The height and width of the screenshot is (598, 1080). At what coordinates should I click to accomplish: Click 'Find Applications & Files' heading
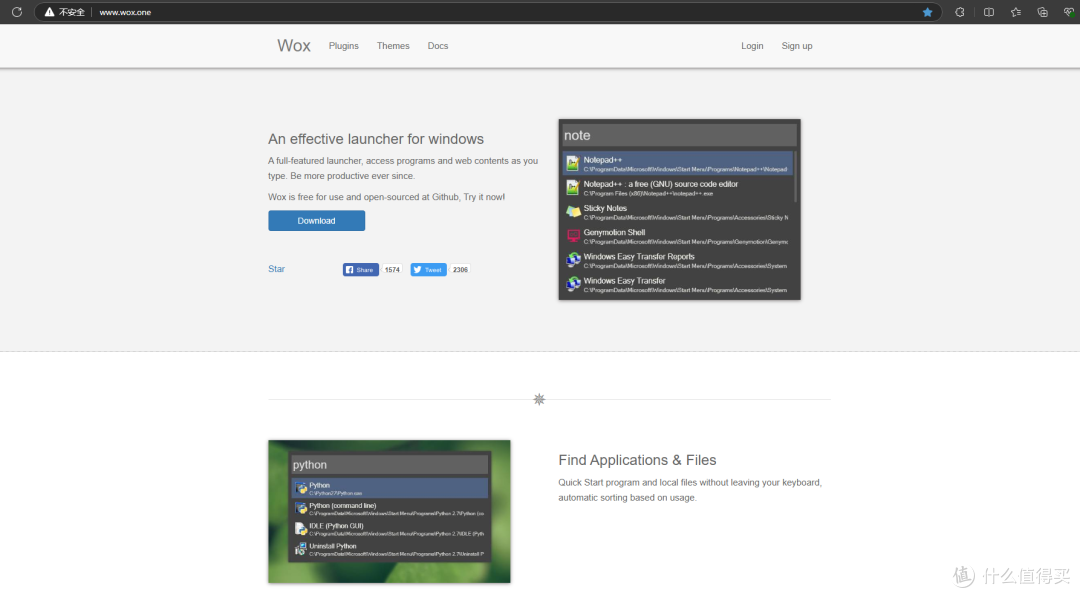click(x=637, y=460)
